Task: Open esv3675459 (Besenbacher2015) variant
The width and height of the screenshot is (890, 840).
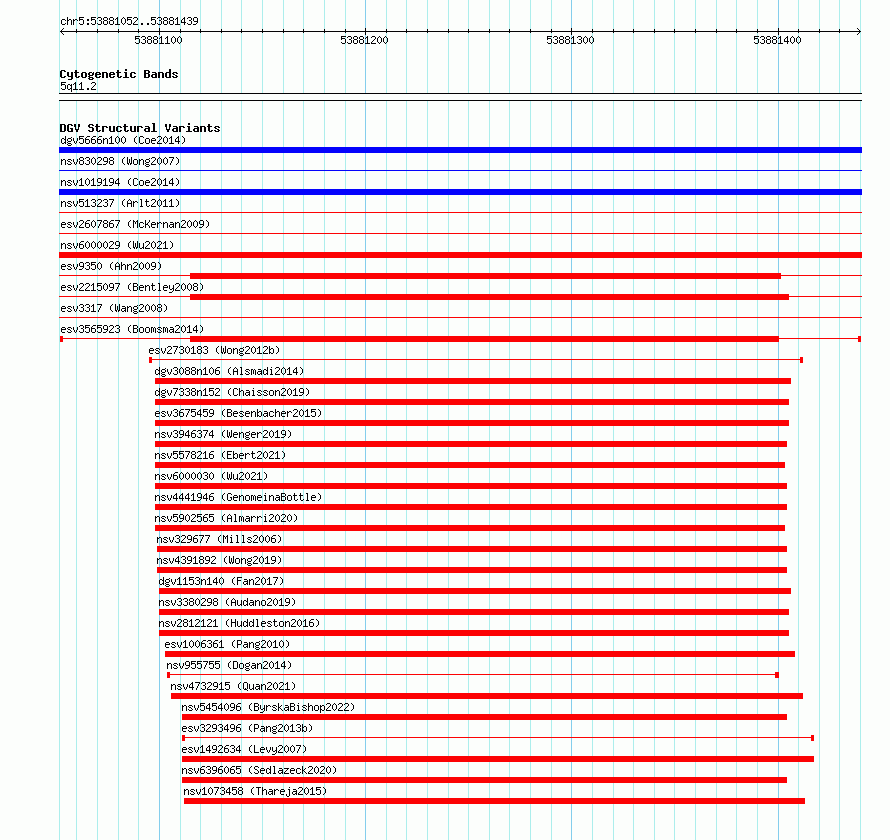Action: pyautogui.click(x=238, y=413)
